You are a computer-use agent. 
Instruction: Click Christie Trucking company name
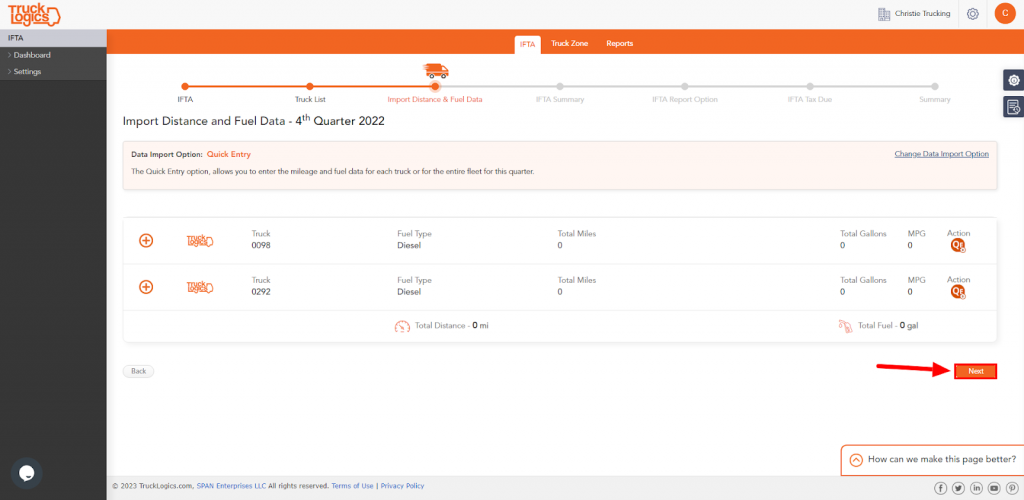tap(923, 14)
